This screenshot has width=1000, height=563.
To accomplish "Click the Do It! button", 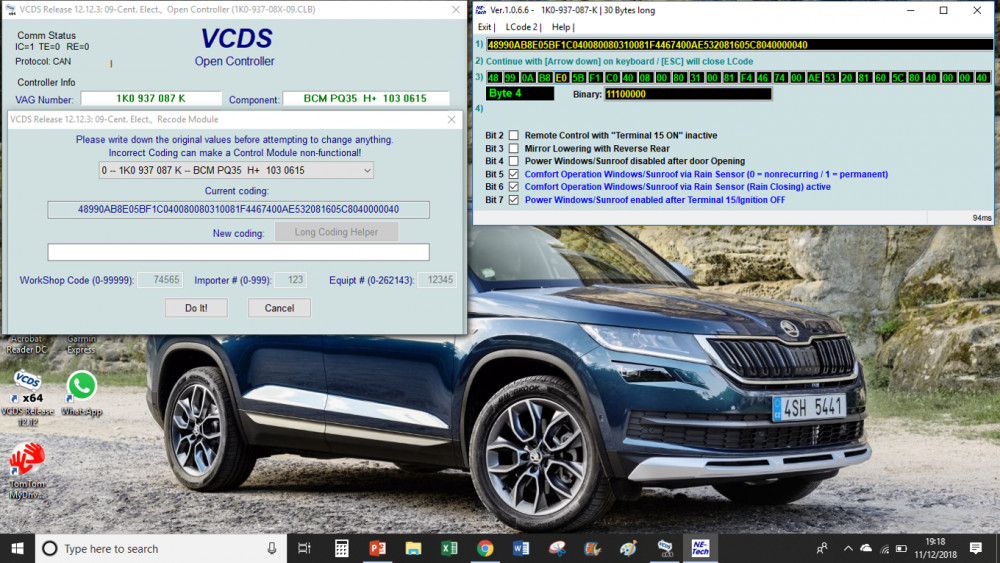I will point(196,308).
